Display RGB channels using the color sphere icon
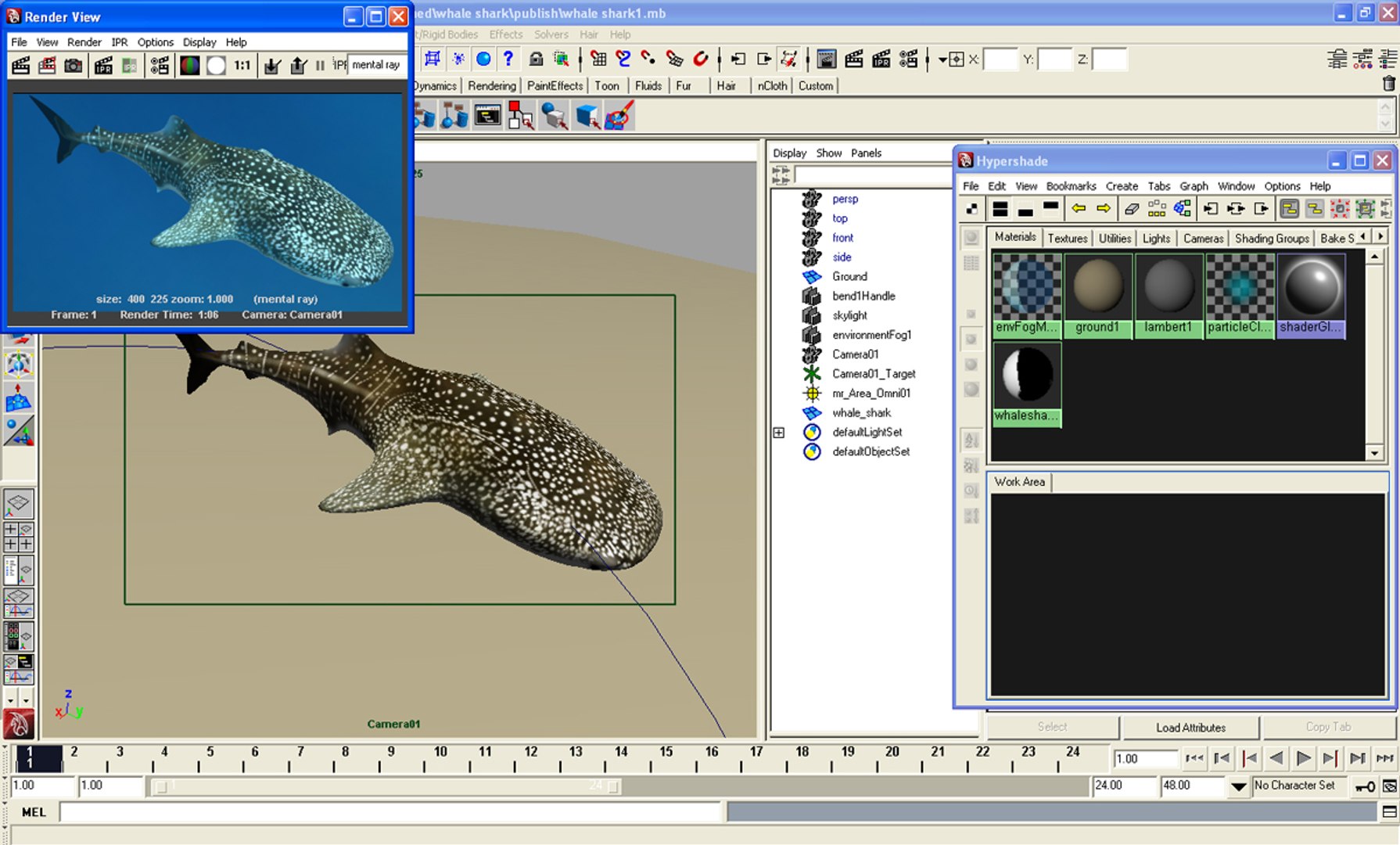 [190, 66]
